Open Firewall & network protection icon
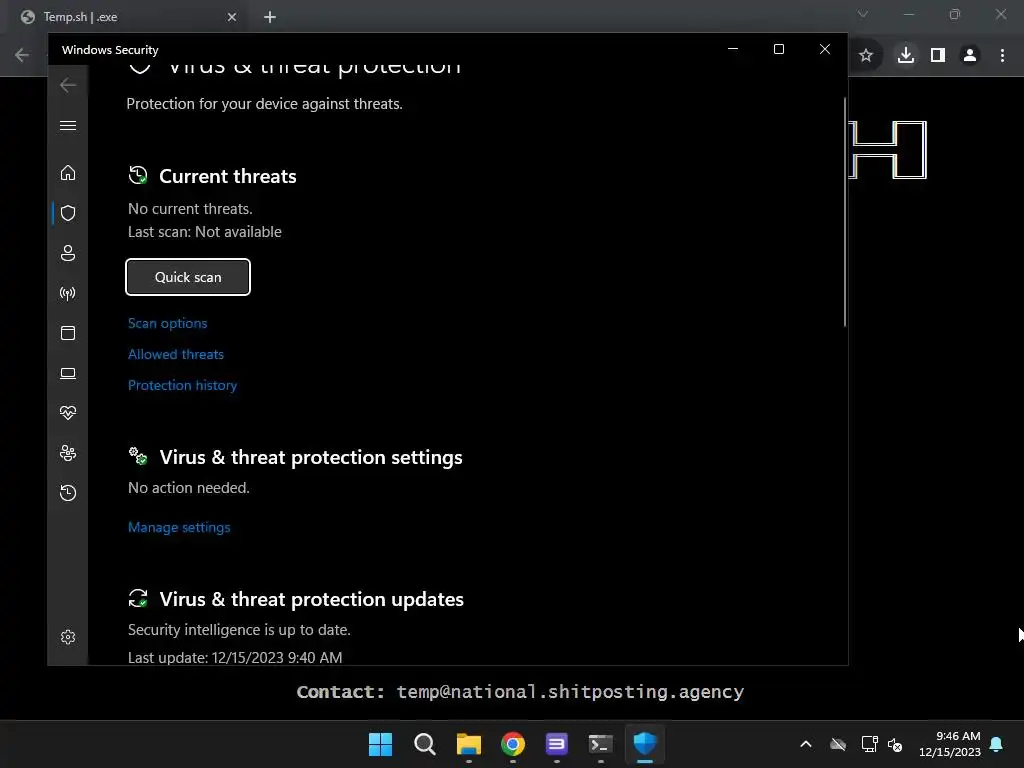Screen dimensions: 1024x768 pos(68,293)
